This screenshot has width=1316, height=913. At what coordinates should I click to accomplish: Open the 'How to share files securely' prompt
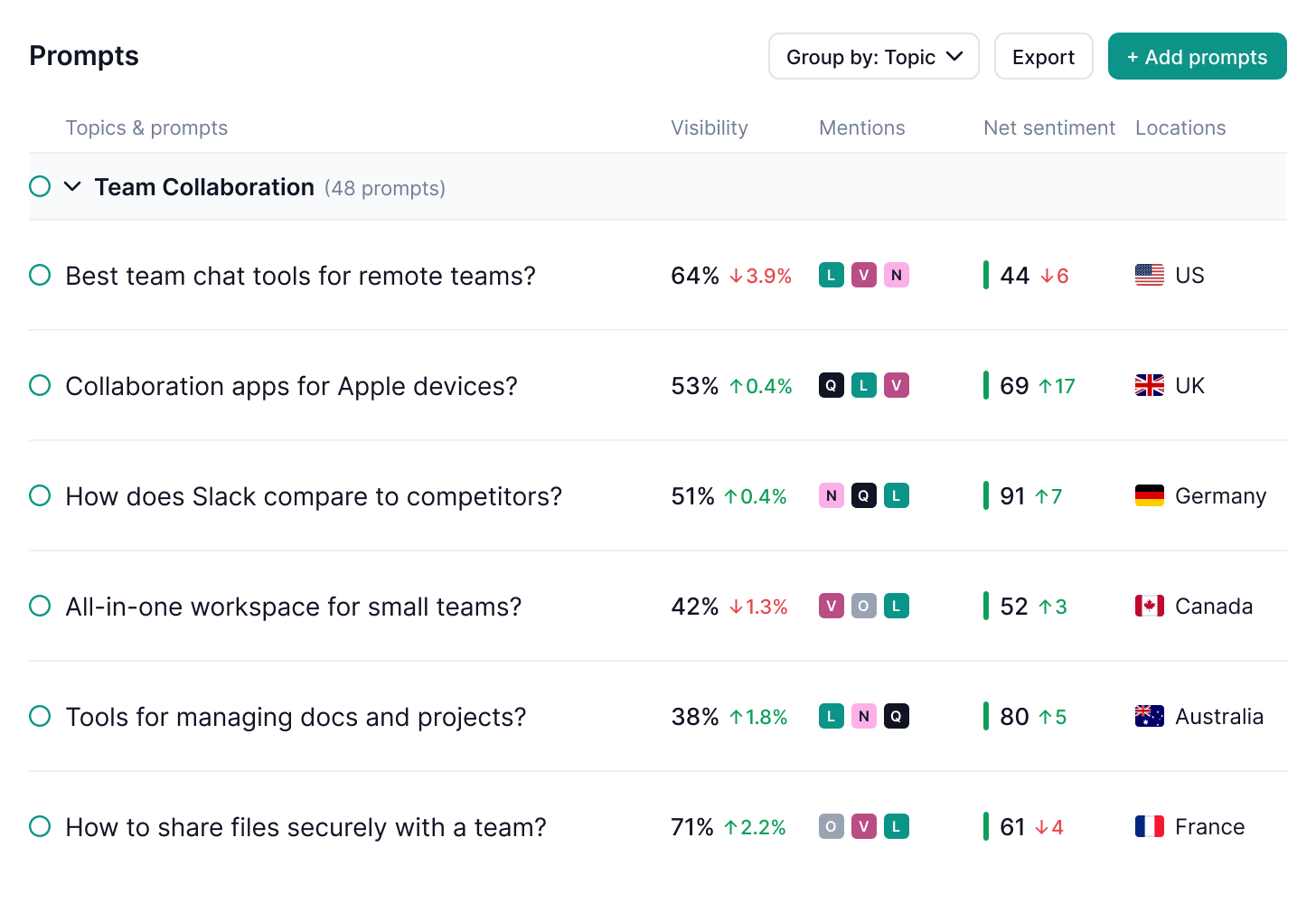pos(306,827)
